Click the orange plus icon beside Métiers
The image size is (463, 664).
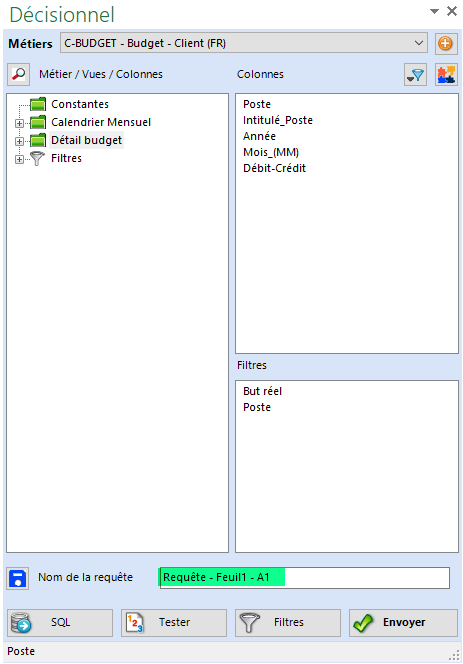(446, 44)
